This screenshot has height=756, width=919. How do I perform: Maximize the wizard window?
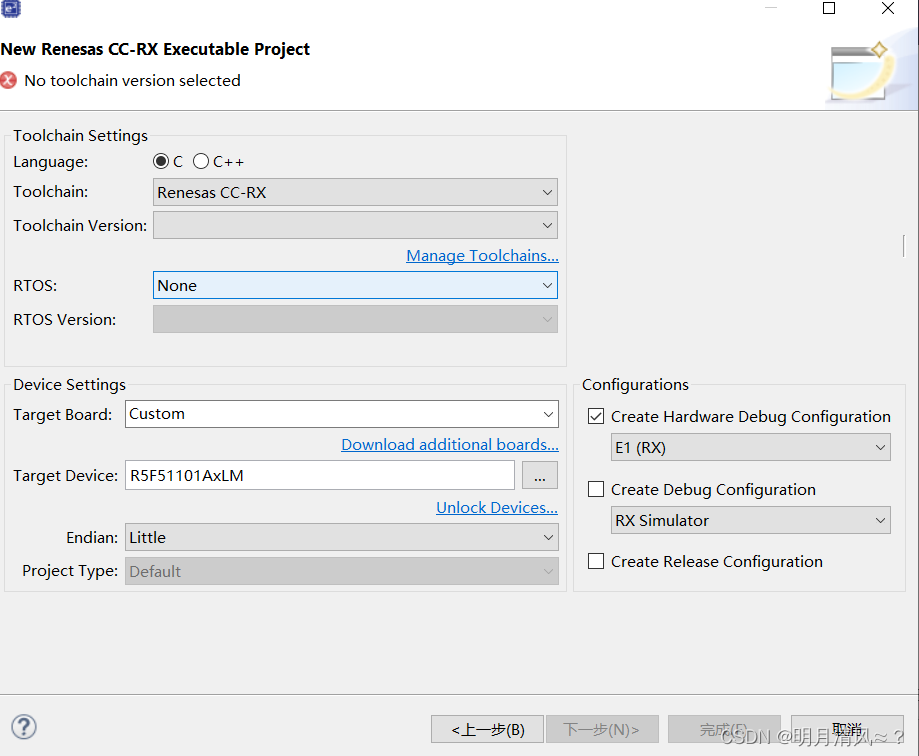[x=829, y=8]
